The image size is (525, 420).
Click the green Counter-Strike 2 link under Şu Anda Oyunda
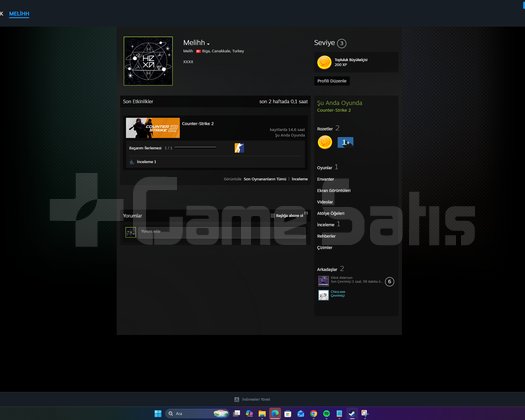(x=334, y=110)
